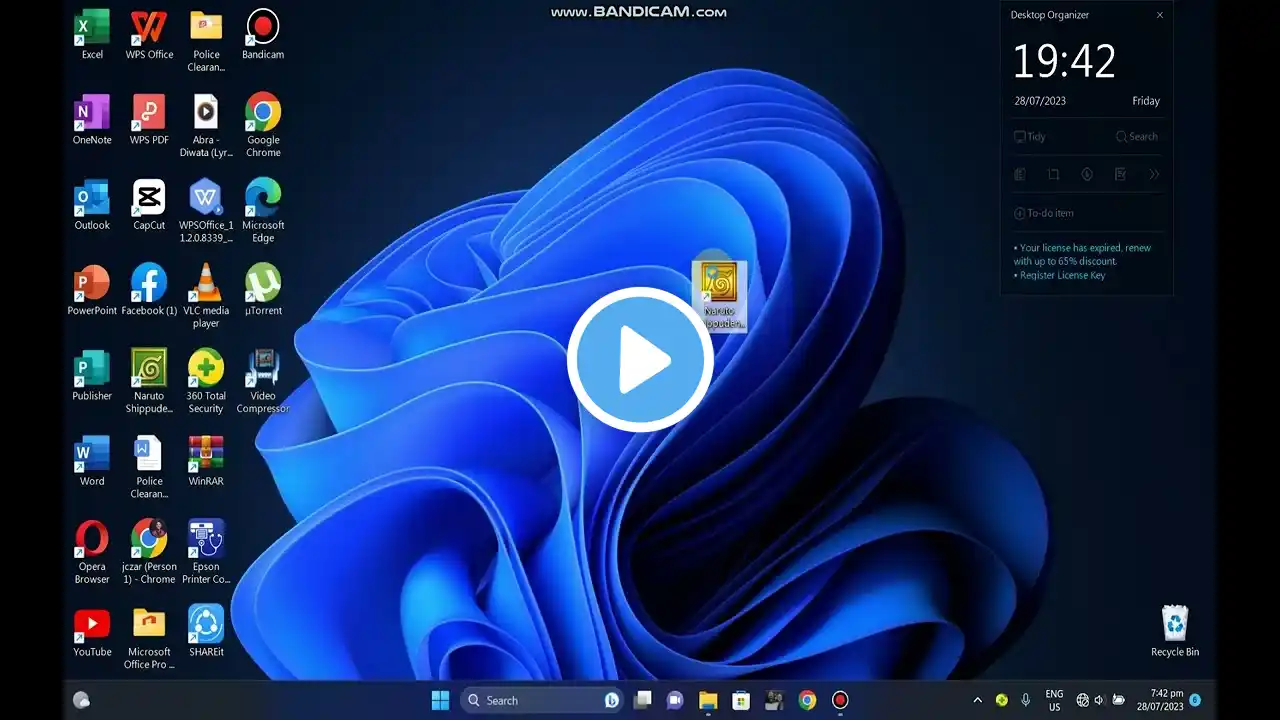The height and width of the screenshot is (720, 1280).
Task: Select the Bandicam desktop shortcut
Action: [263, 35]
